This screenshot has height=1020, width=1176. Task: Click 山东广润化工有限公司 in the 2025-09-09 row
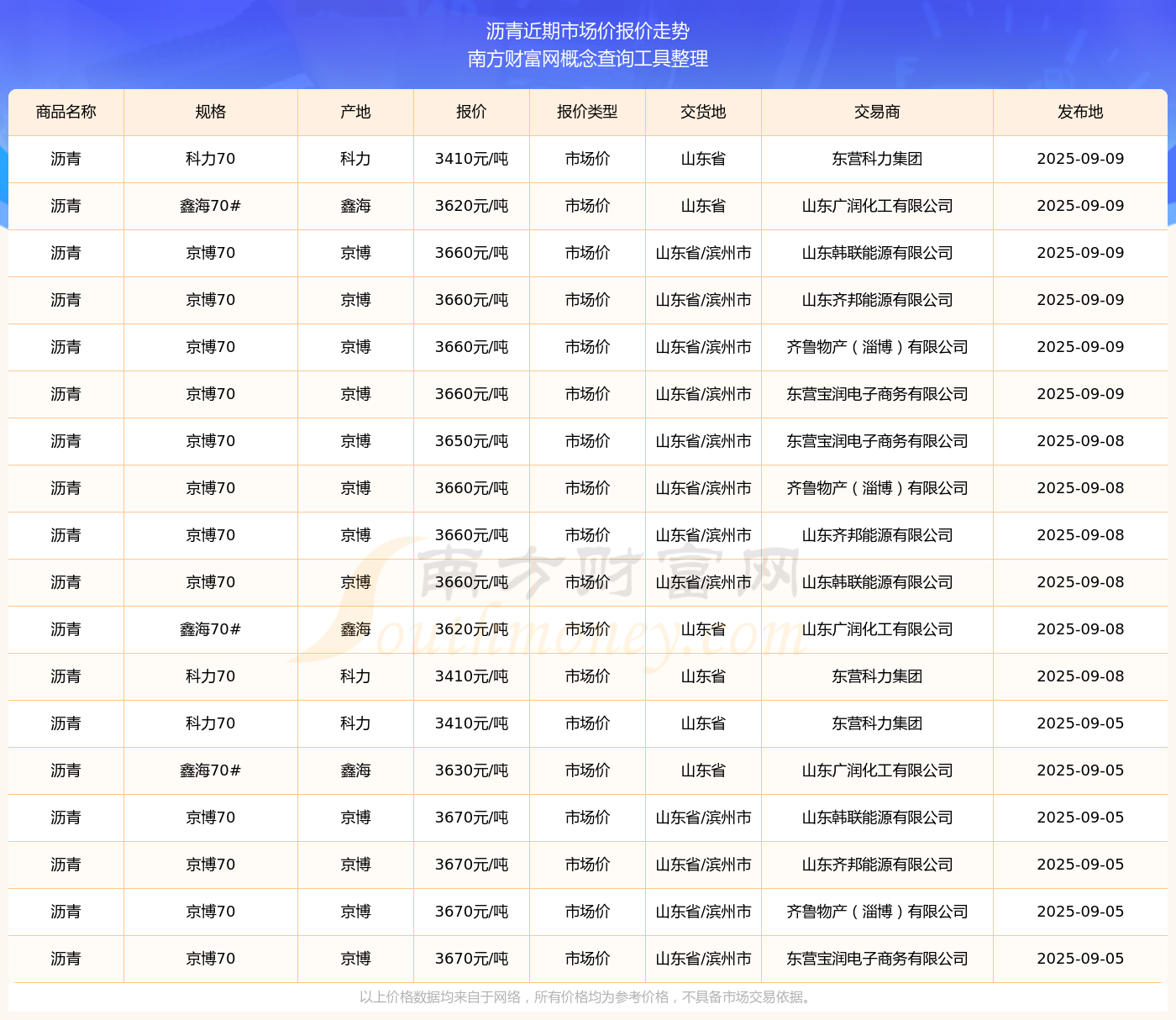pos(877,206)
